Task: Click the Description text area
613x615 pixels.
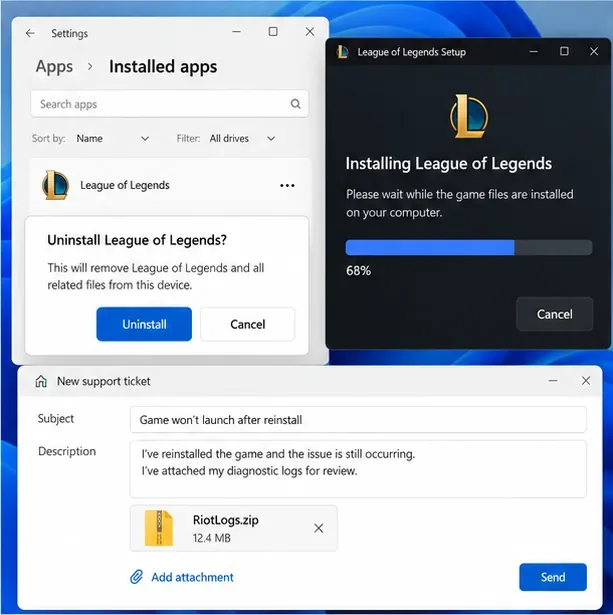Action: [358, 469]
